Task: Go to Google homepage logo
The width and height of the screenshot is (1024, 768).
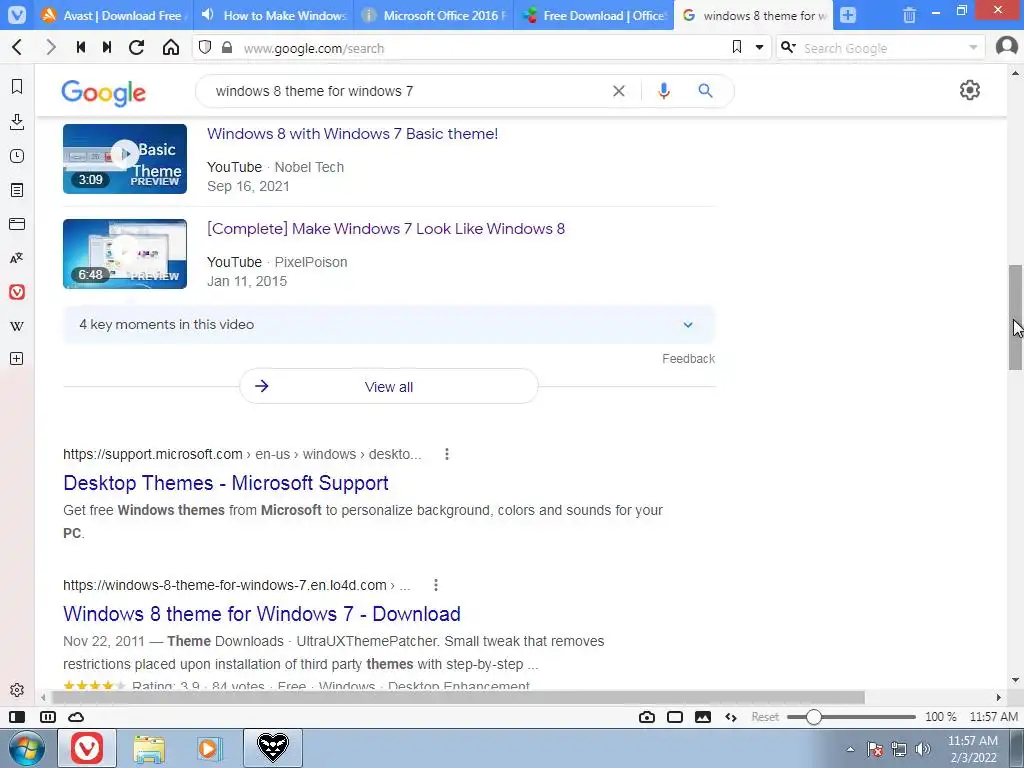Action: pyautogui.click(x=103, y=92)
